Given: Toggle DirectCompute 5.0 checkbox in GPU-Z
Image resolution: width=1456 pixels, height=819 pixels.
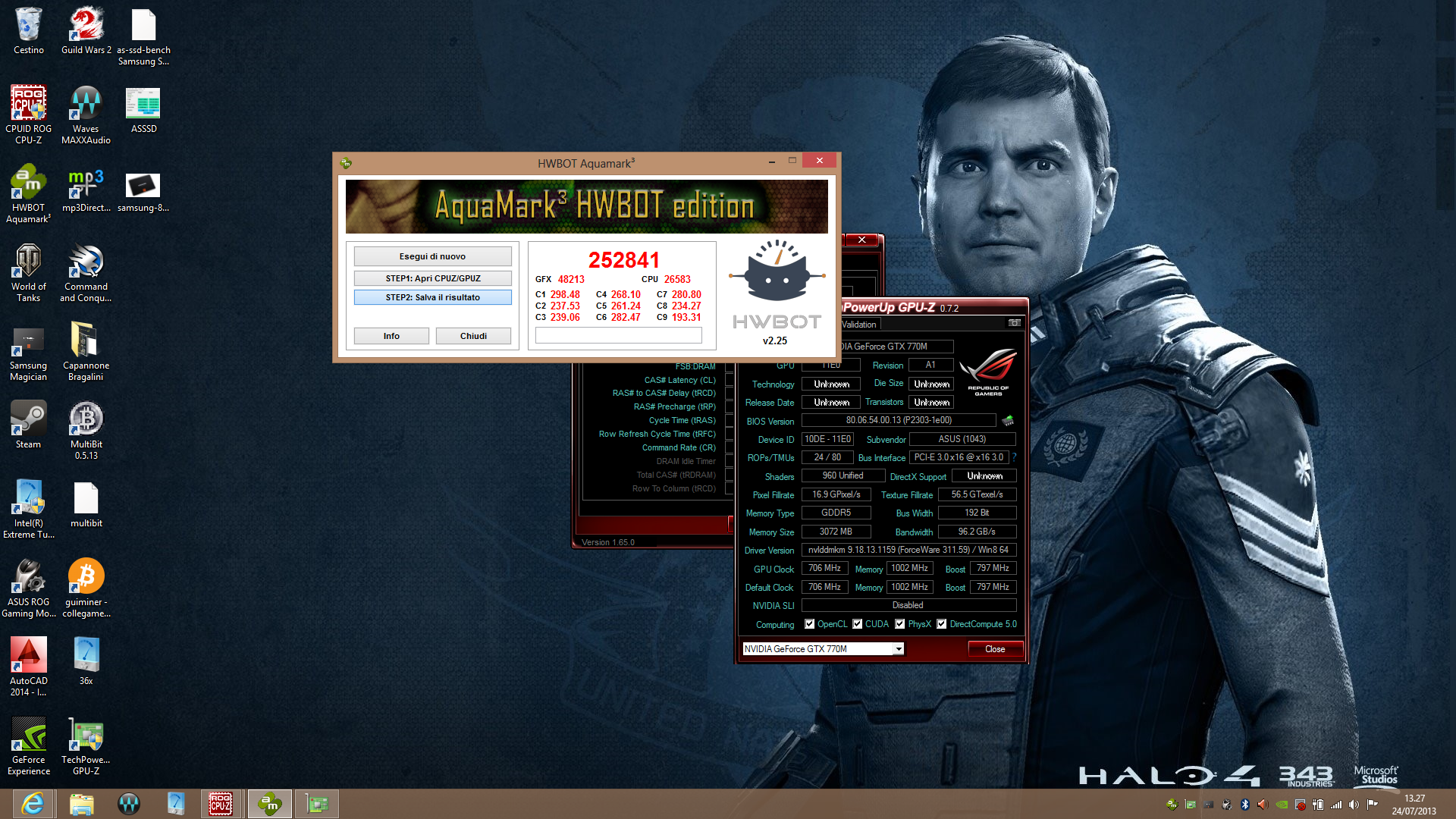Looking at the screenshot, I should click(x=941, y=624).
